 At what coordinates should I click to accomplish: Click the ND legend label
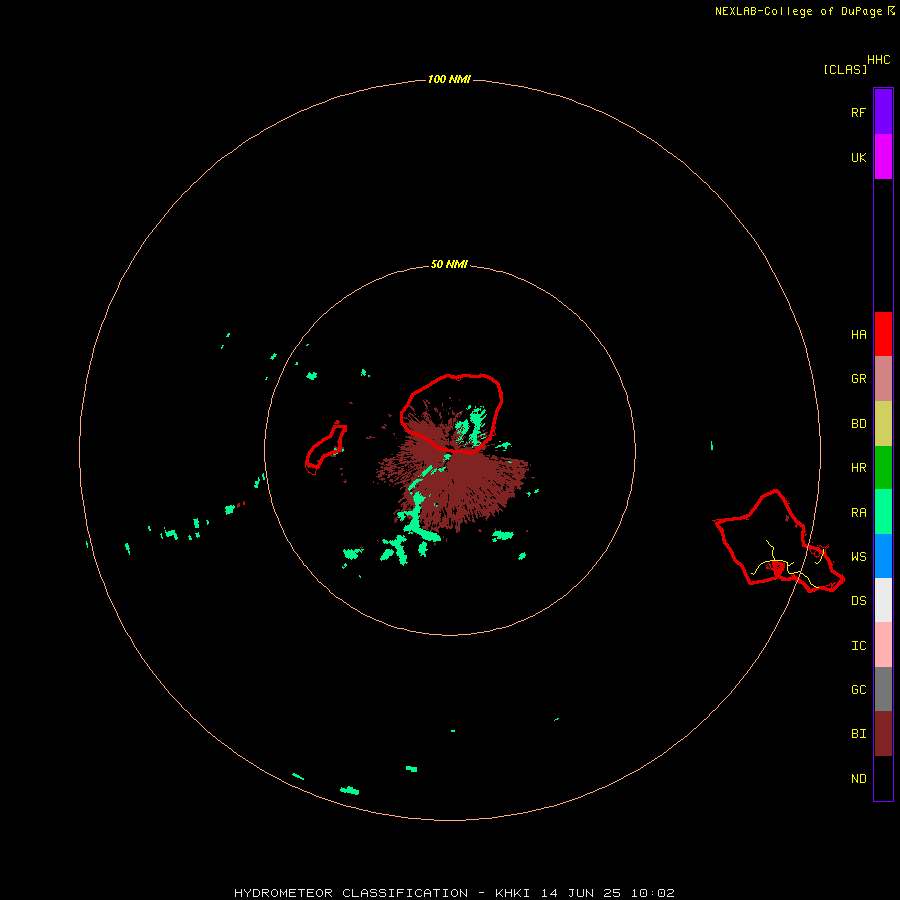click(858, 778)
